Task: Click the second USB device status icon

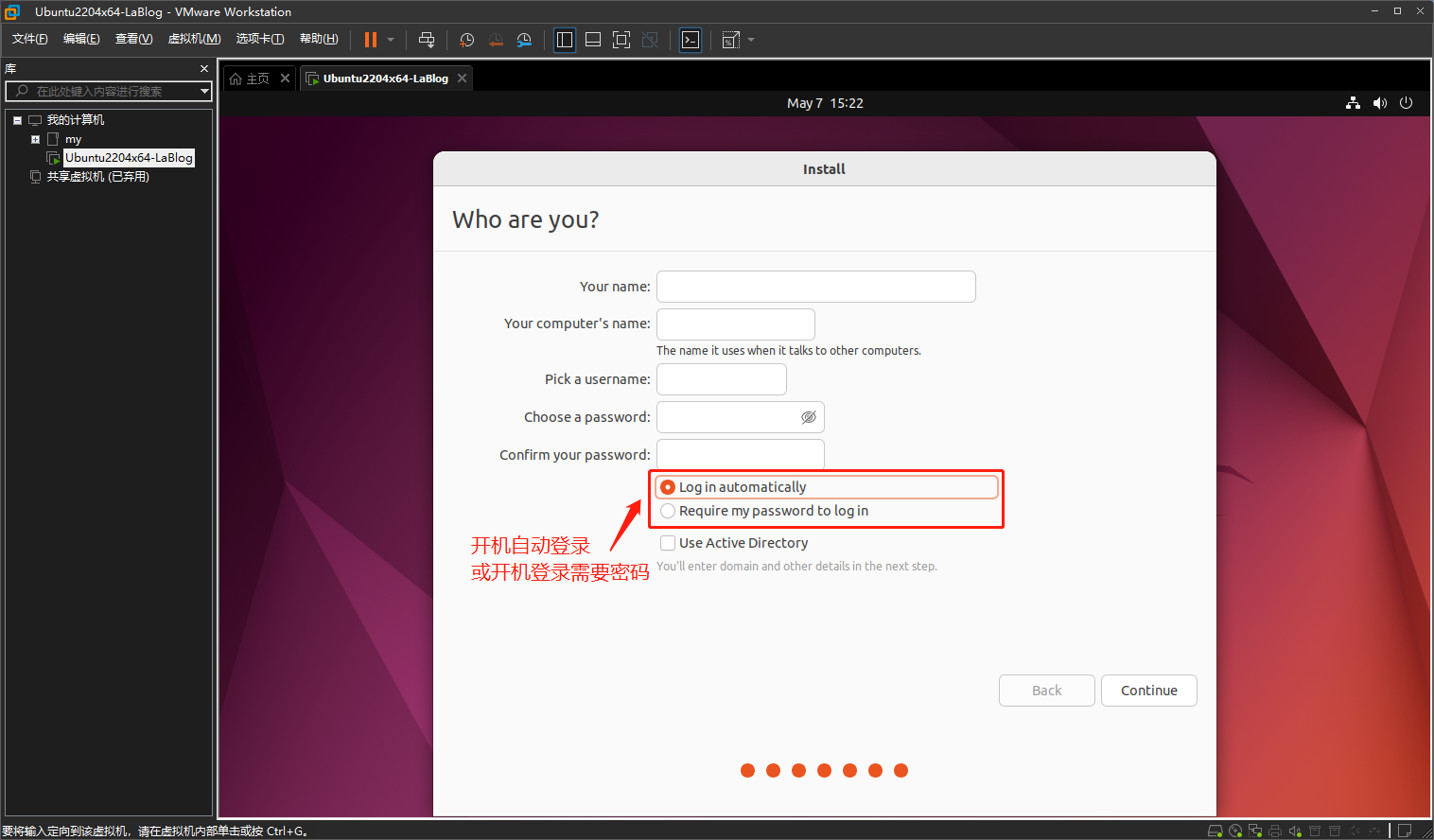Action: click(1335, 831)
